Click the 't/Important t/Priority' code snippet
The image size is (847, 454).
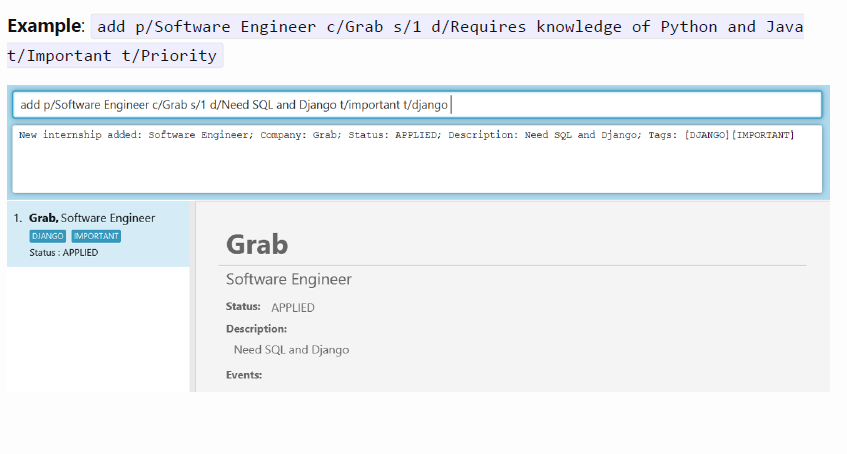[x=115, y=56]
